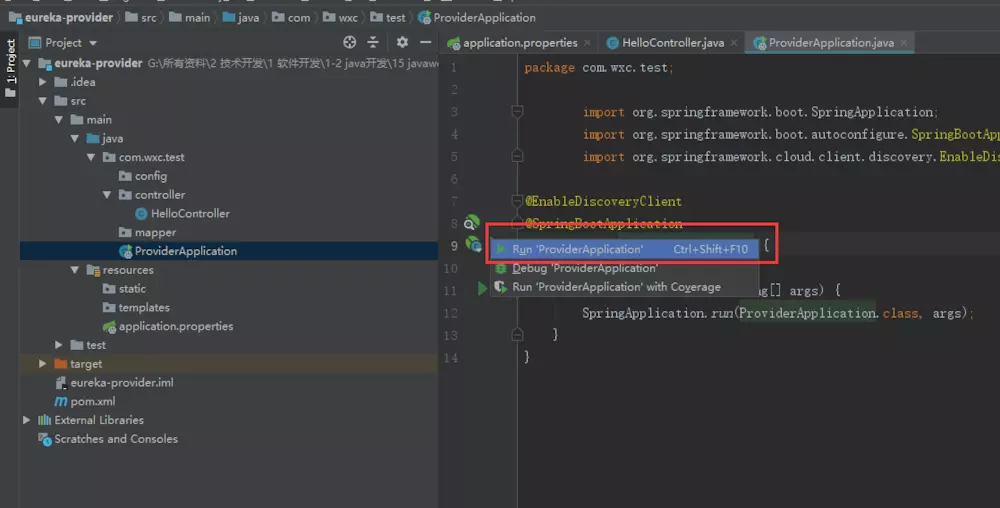
Task: Click the 1: Project side tool tab
Action: 10,67
